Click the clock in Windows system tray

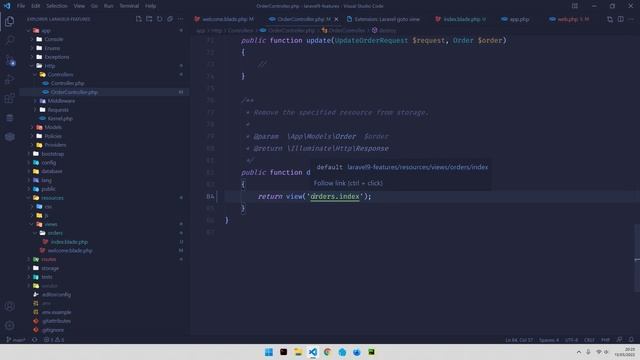[x=626, y=352]
